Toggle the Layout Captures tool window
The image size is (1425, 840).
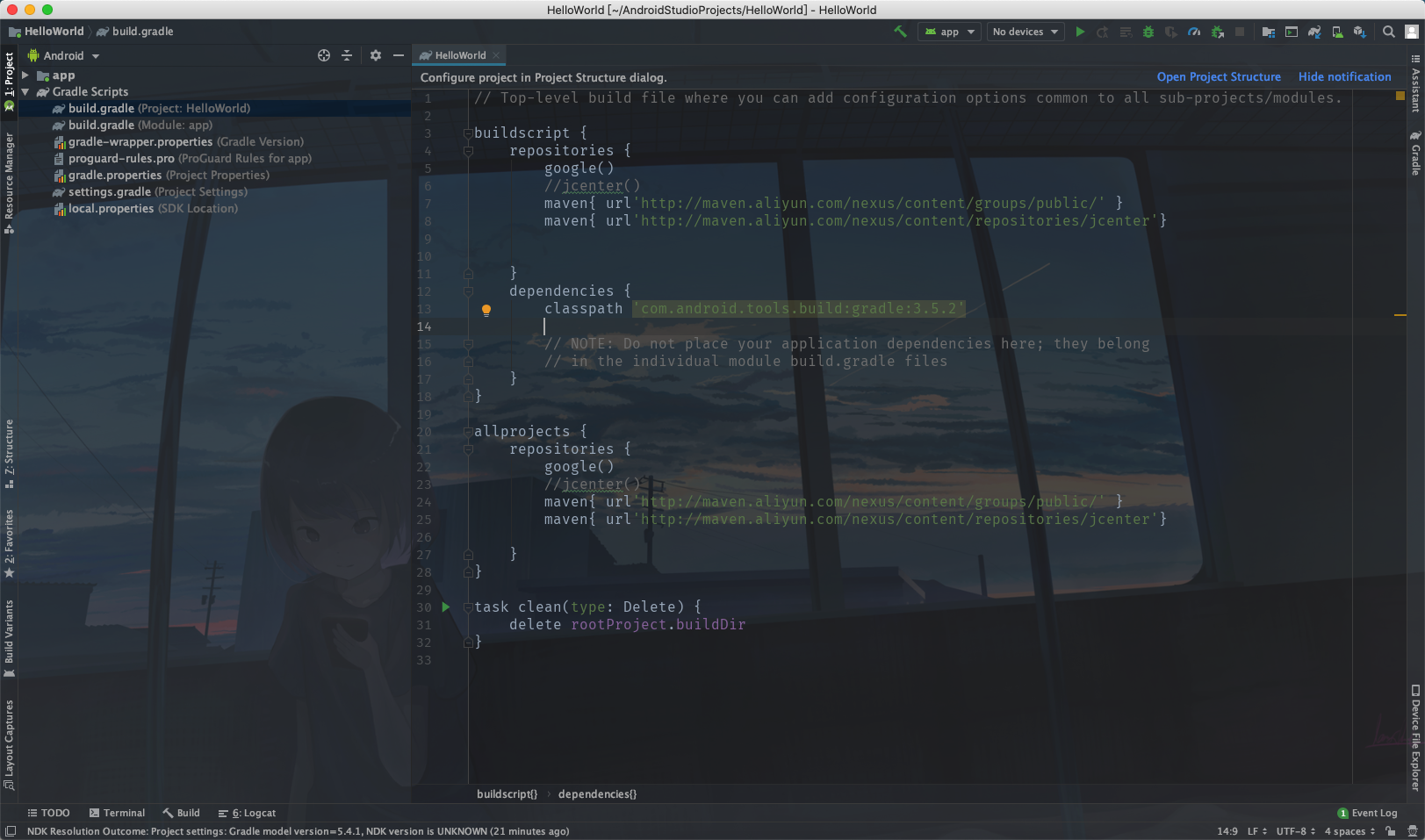click(x=9, y=744)
